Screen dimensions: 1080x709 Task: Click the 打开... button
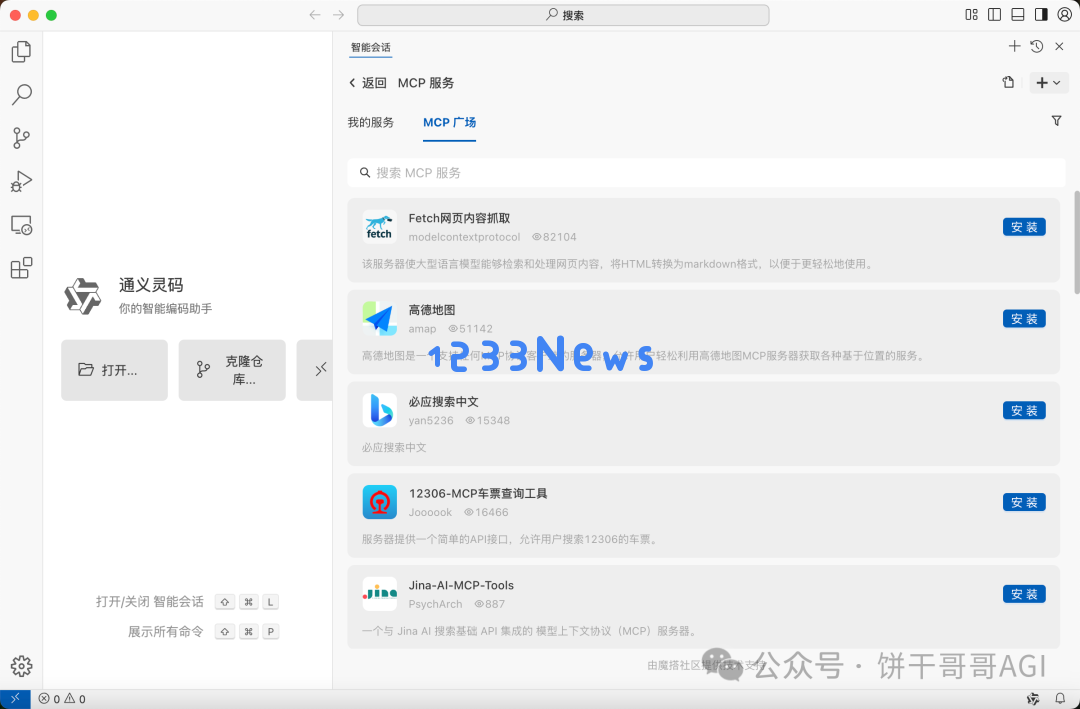(114, 370)
